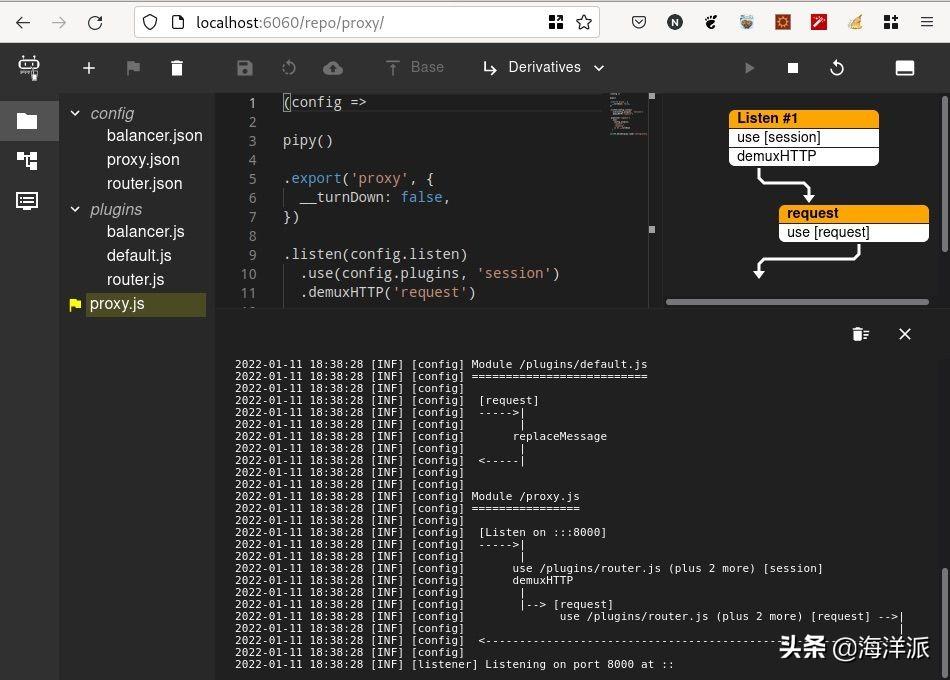Collapse the config folder
The image size is (950, 680).
click(x=75, y=114)
